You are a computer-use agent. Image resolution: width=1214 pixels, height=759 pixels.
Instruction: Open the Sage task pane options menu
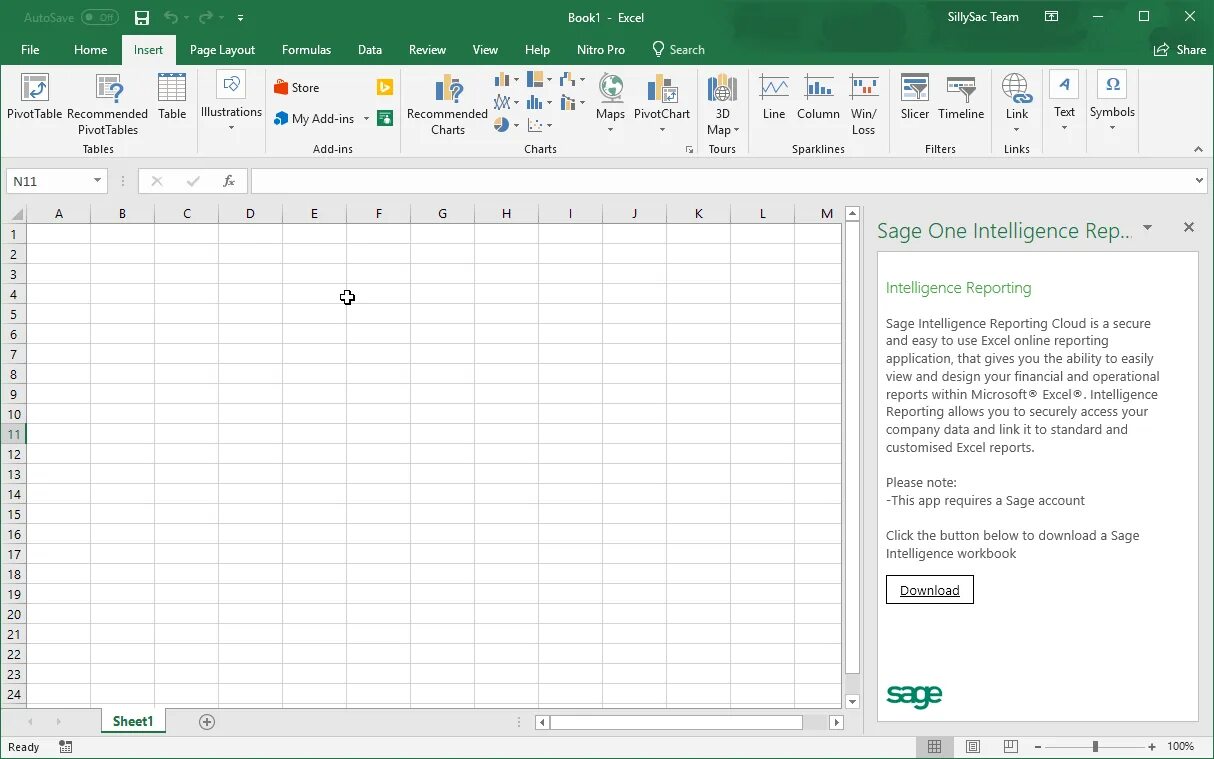coord(1147,228)
